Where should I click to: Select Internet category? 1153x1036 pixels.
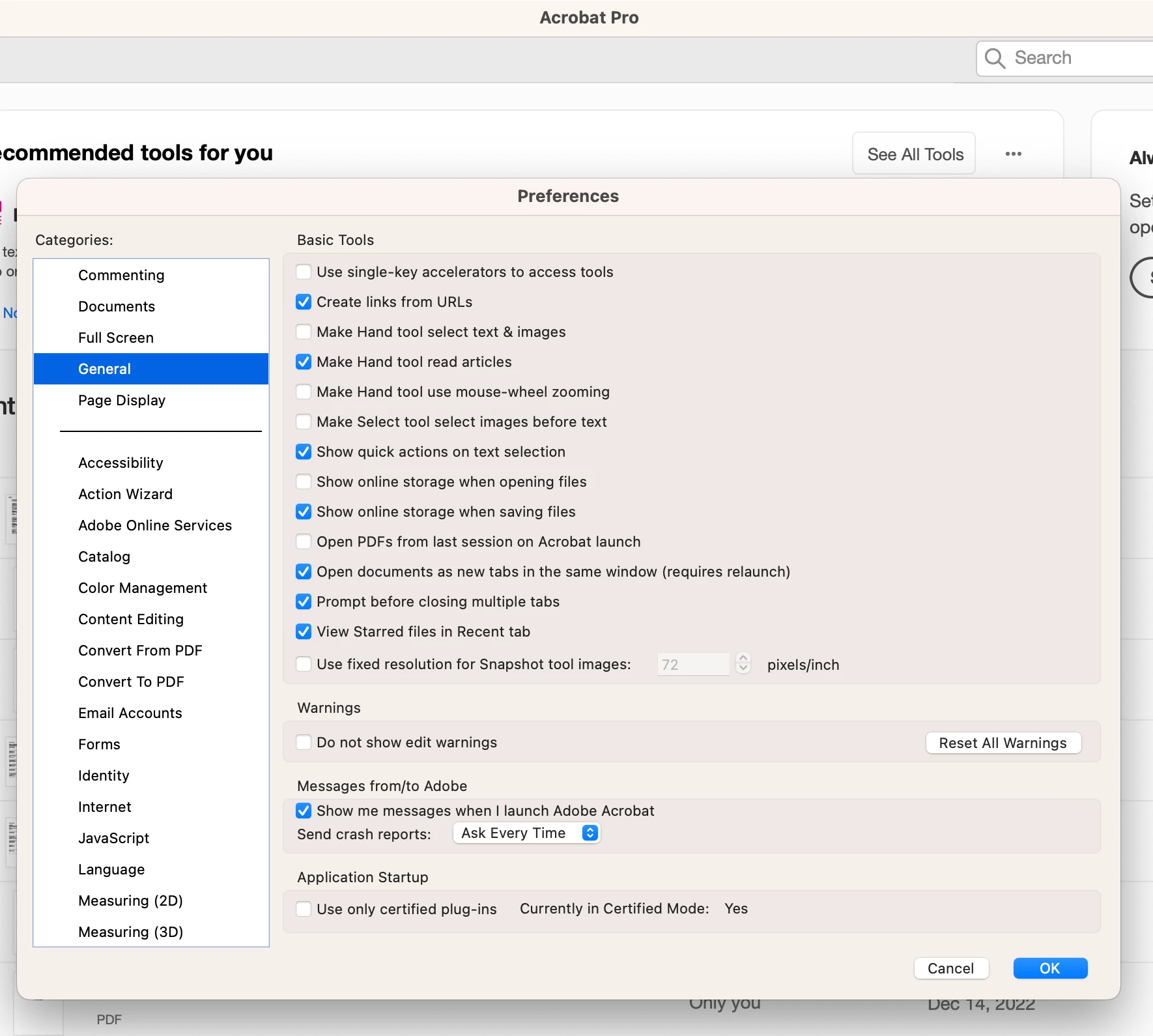[x=151, y=807]
